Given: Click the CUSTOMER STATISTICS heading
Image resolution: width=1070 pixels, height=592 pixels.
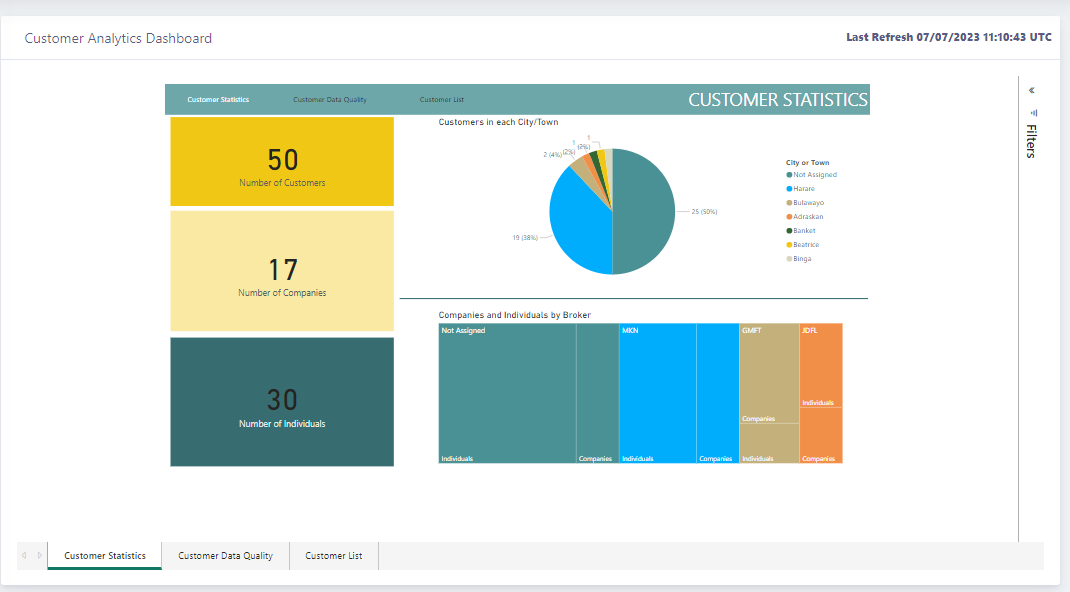Looking at the screenshot, I should tap(778, 100).
